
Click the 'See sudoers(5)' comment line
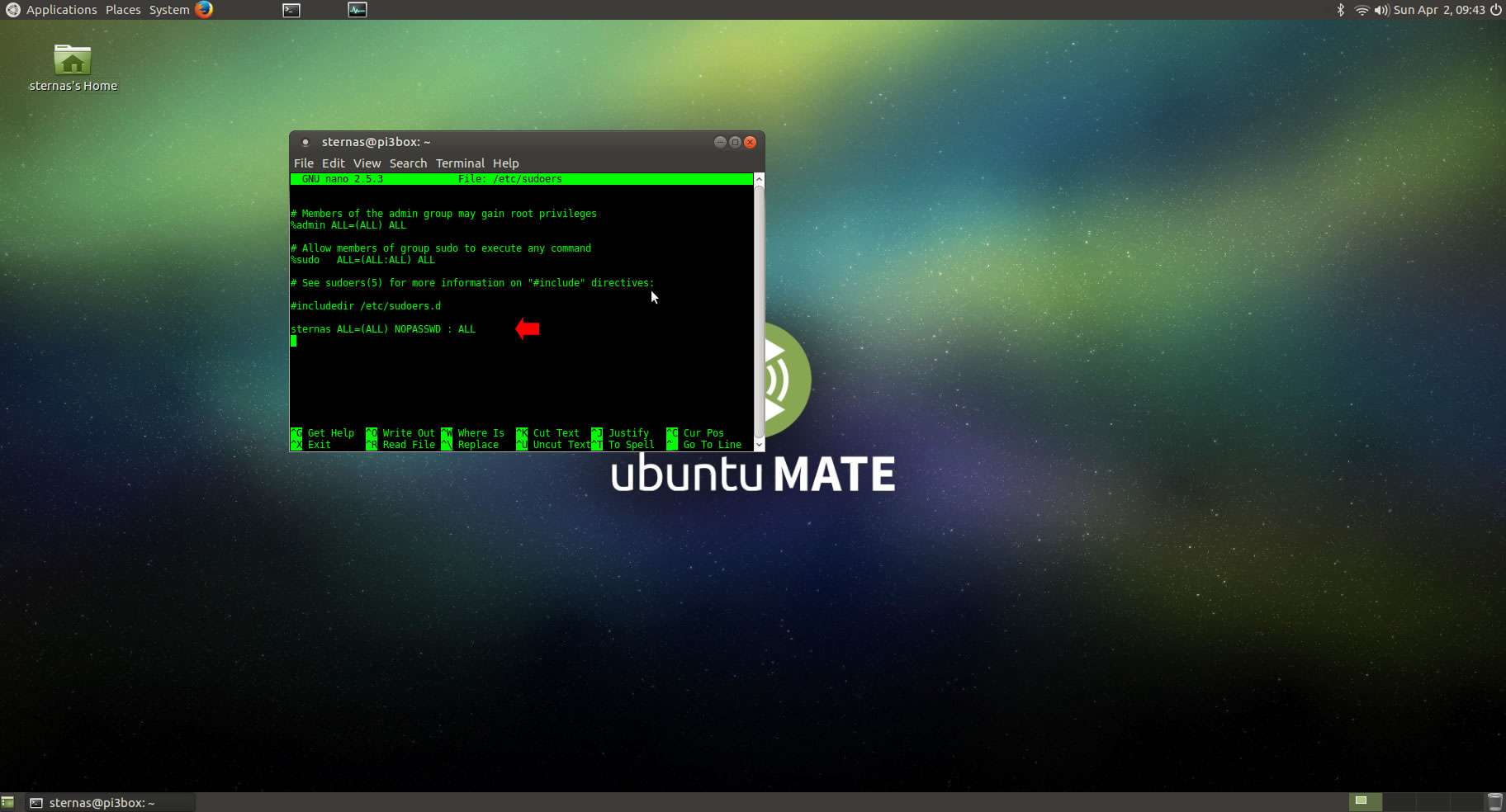tap(472, 283)
